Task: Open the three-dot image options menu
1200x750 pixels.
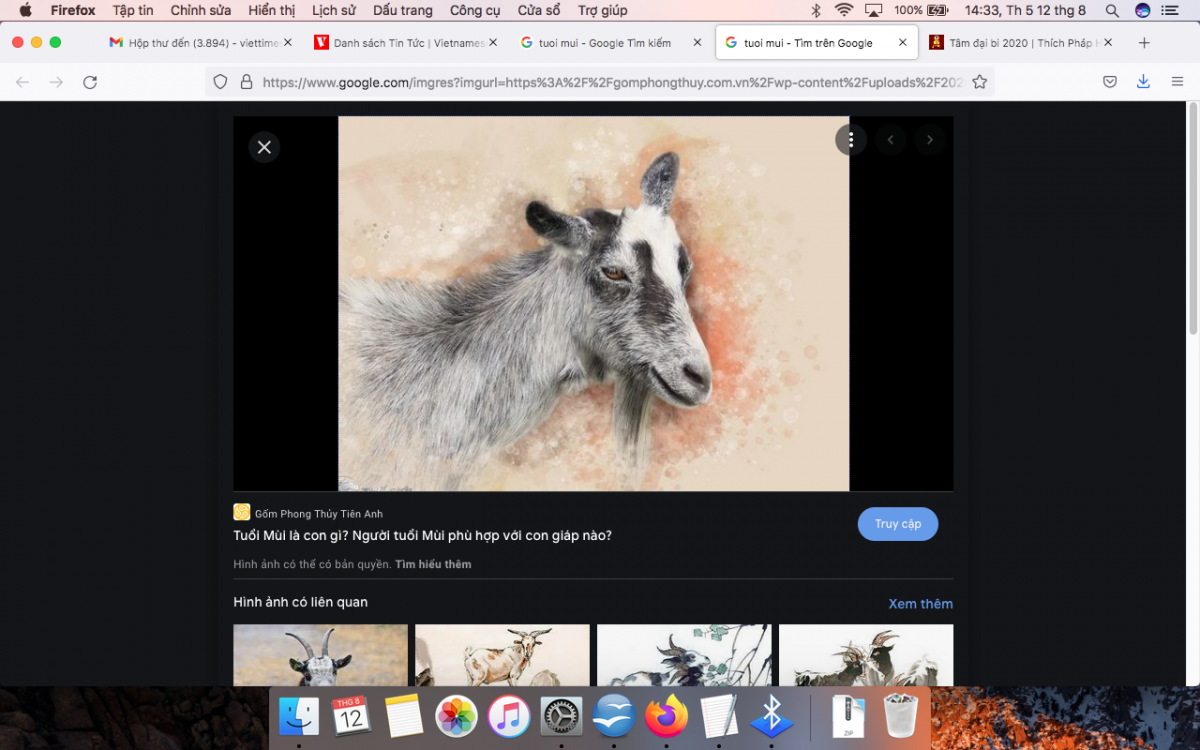Action: click(x=850, y=140)
